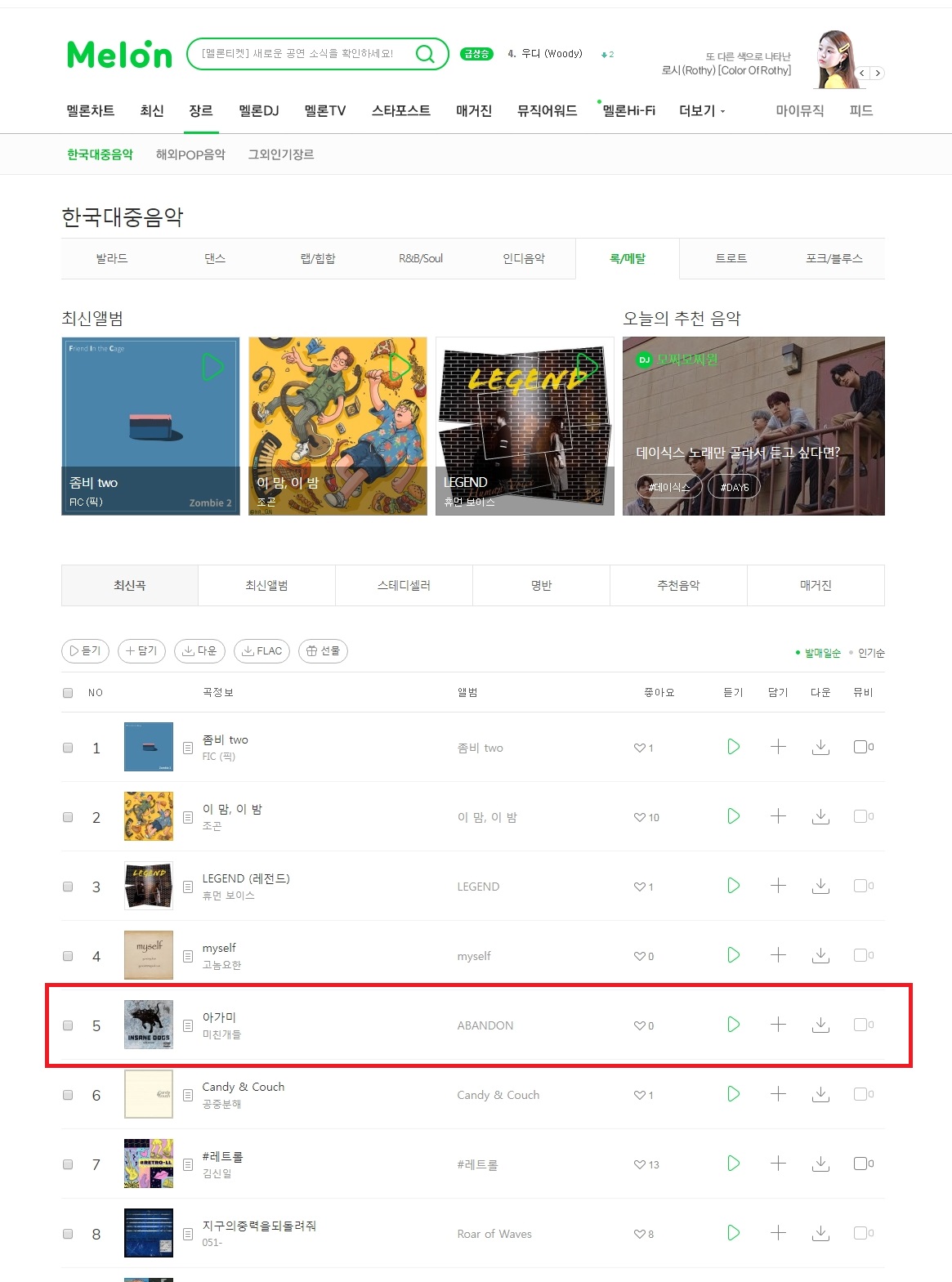Like the song #레트롤 with heart icon

tap(640, 1164)
